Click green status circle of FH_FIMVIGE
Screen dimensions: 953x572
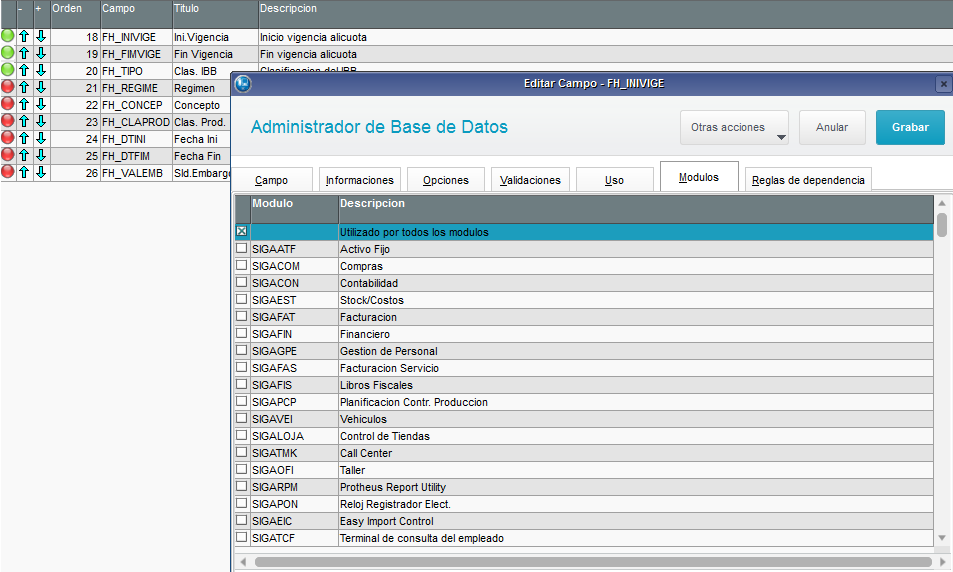click(x=7, y=53)
